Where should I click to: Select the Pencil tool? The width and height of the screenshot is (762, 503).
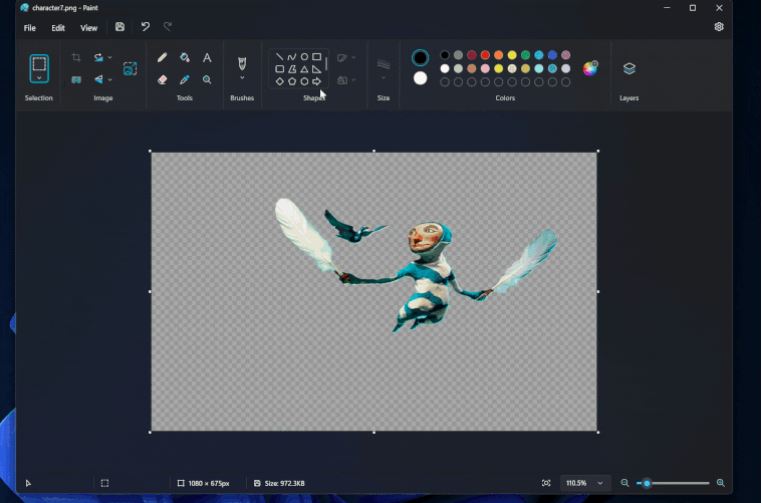click(162, 57)
